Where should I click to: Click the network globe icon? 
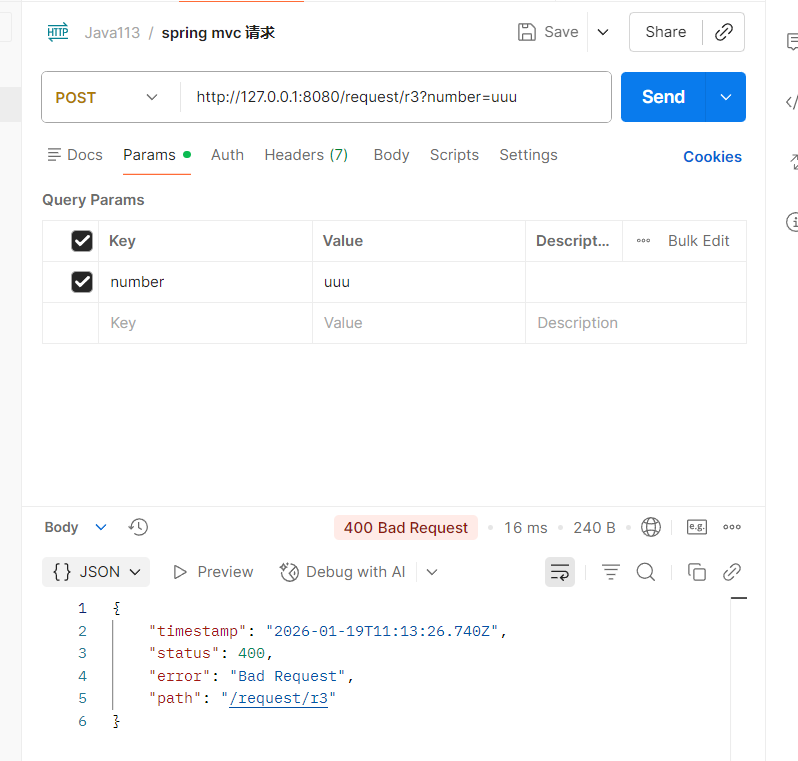tap(651, 527)
